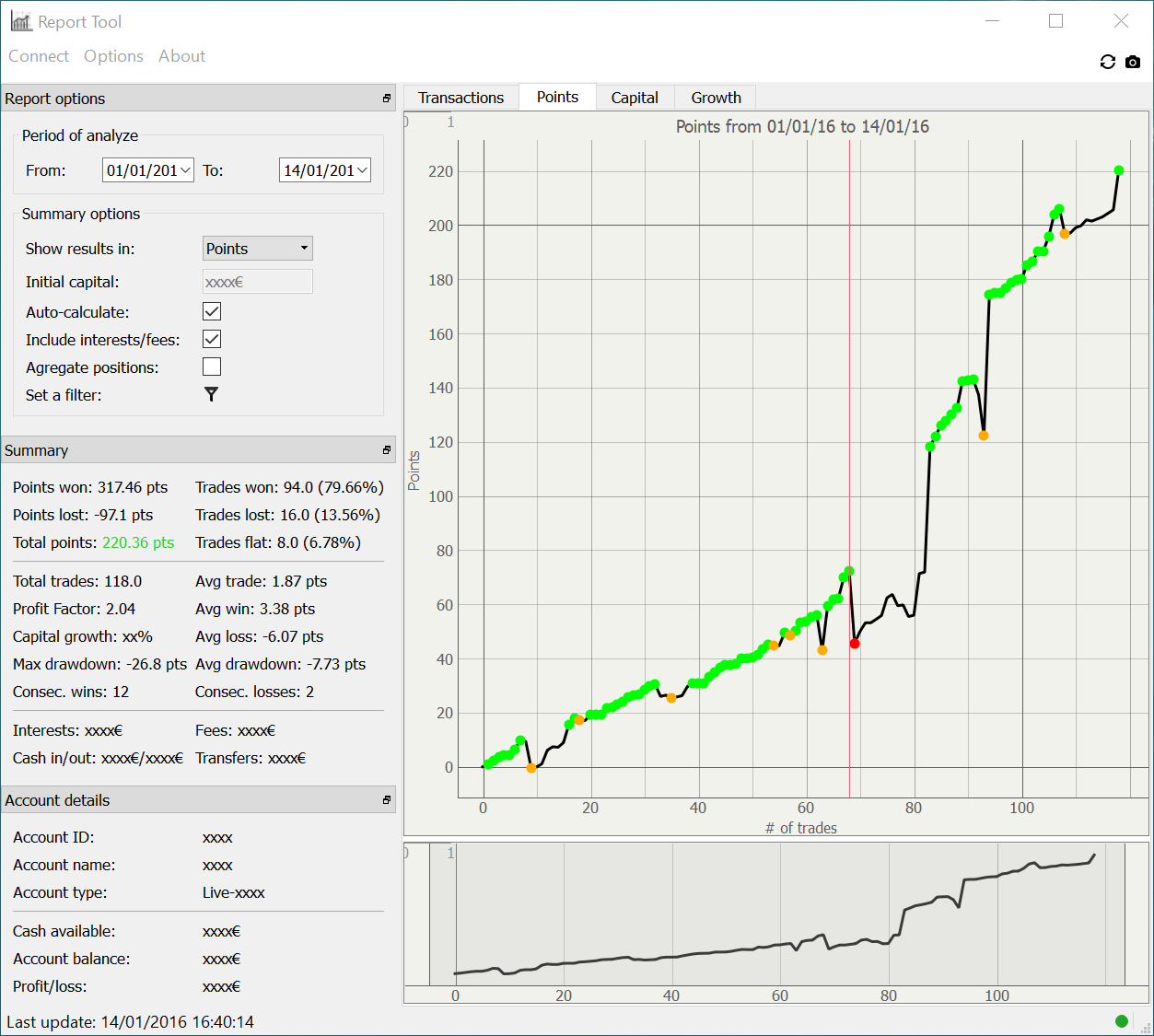The image size is (1154, 1036).
Task: Disable the Auto-calculate checkbox
Action: (x=212, y=312)
